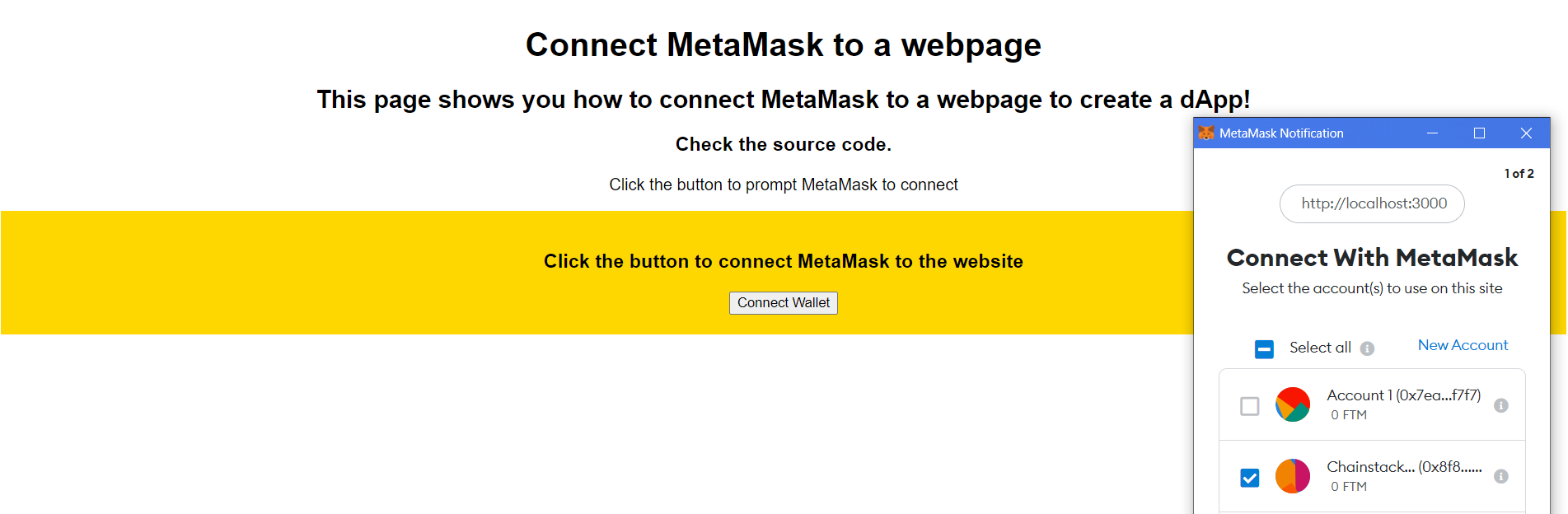Click the 'Connect With MetaMask' heading

tap(1372, 258)
